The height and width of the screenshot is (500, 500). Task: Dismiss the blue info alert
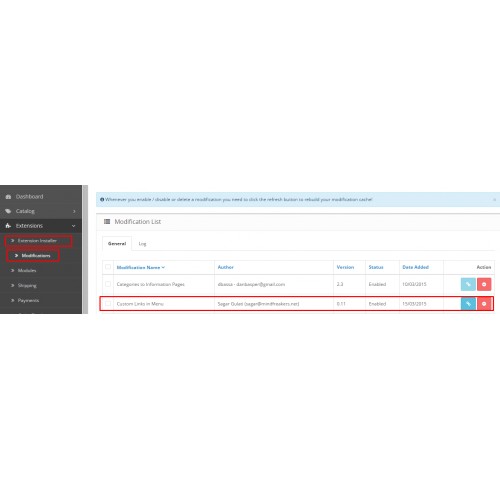[495, 200]
